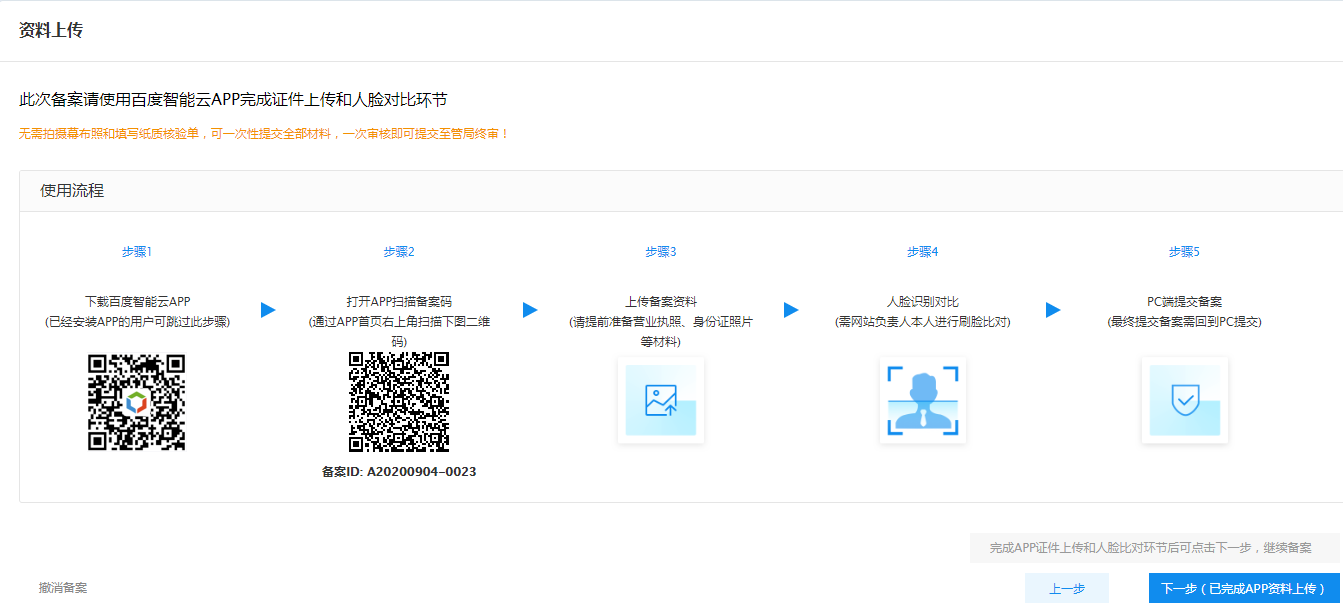Click the filing scan QR code in step 2
Viewport: 1343px width, 607px height.
coord(399,402)
